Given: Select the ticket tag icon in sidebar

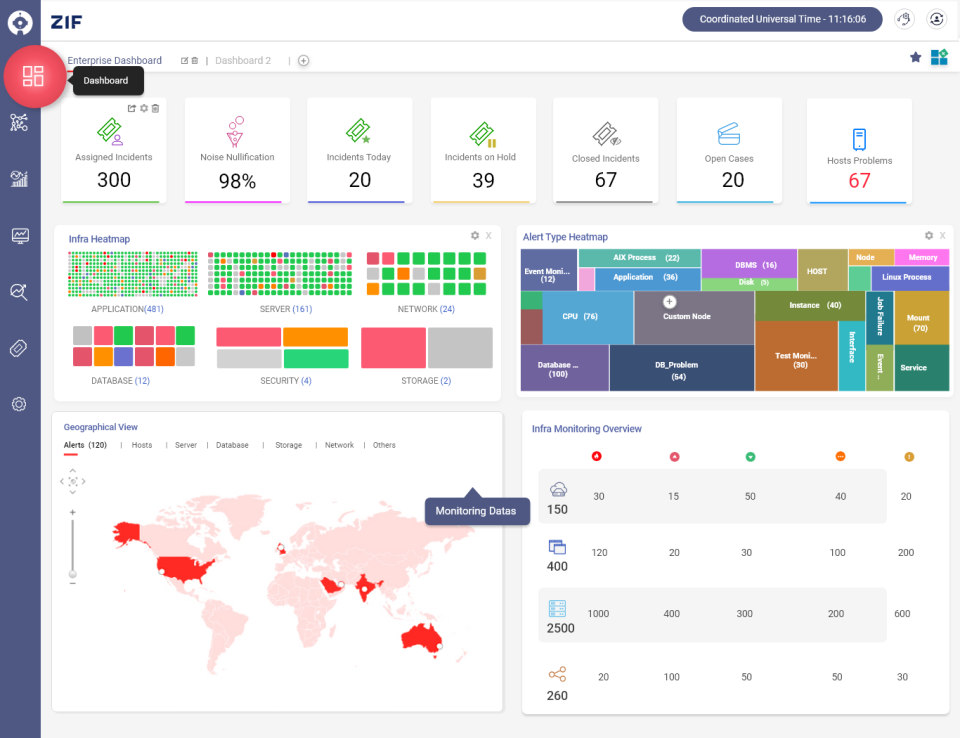Looking at the screenshot, I should point(19,348).
